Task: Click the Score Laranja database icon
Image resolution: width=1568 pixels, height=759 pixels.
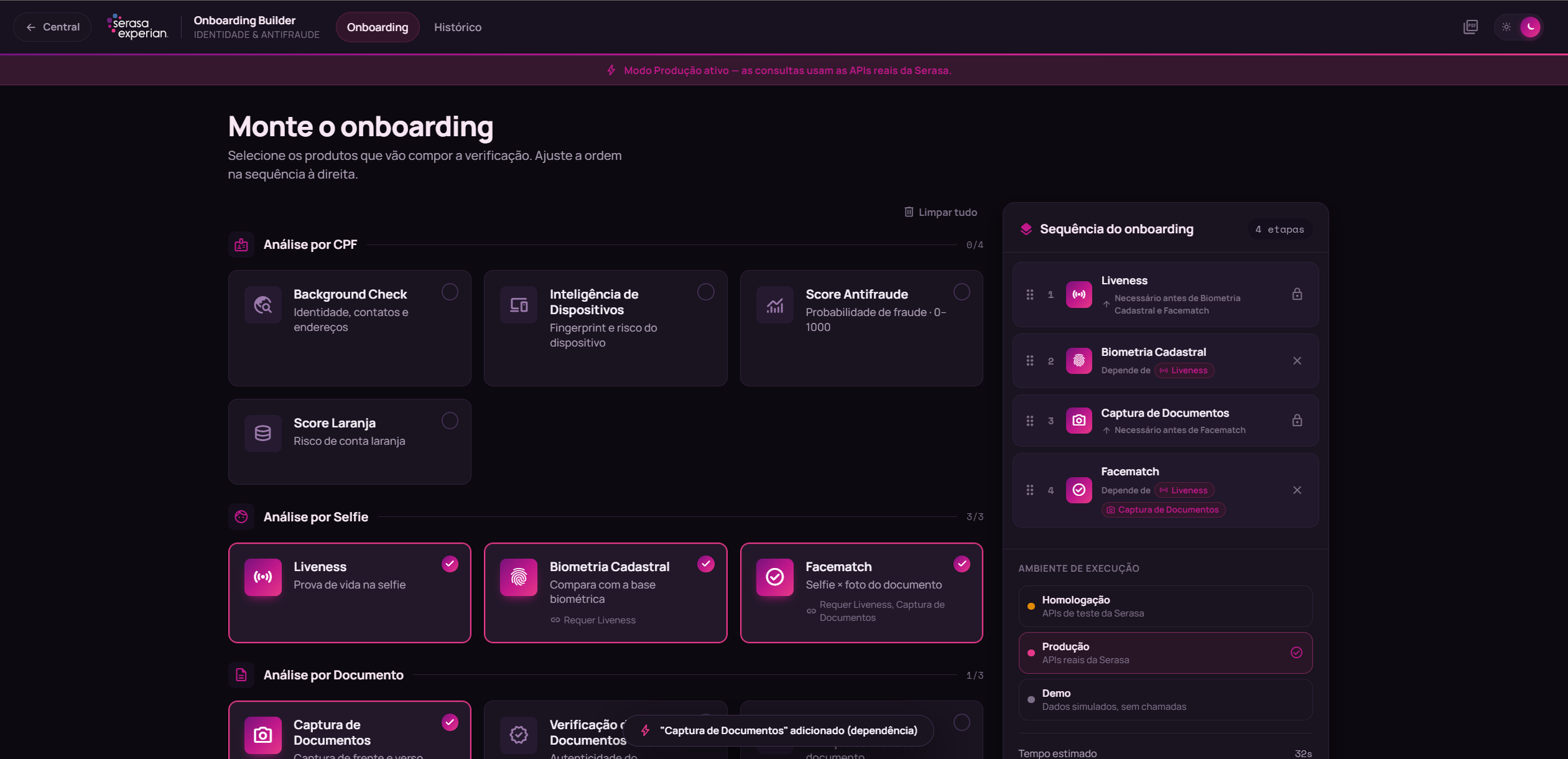Action: pyautogui.click(x=263, y=433)
